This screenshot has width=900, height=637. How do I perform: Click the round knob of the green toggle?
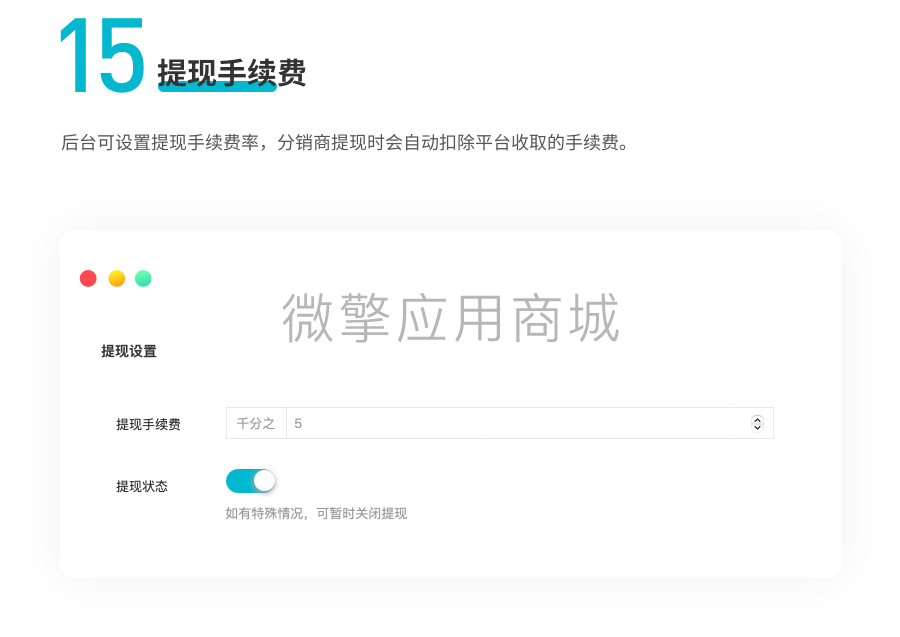(x=263, y=481)
